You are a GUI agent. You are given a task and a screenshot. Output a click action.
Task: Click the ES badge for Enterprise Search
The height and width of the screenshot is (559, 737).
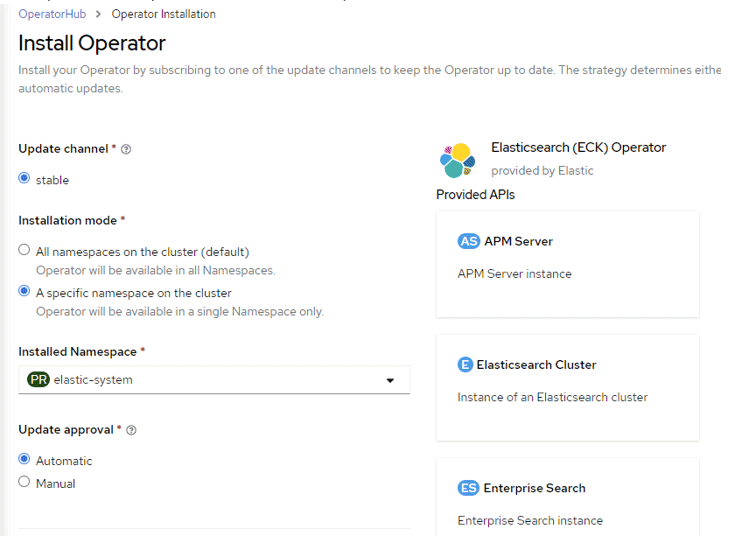click(468, 488)
